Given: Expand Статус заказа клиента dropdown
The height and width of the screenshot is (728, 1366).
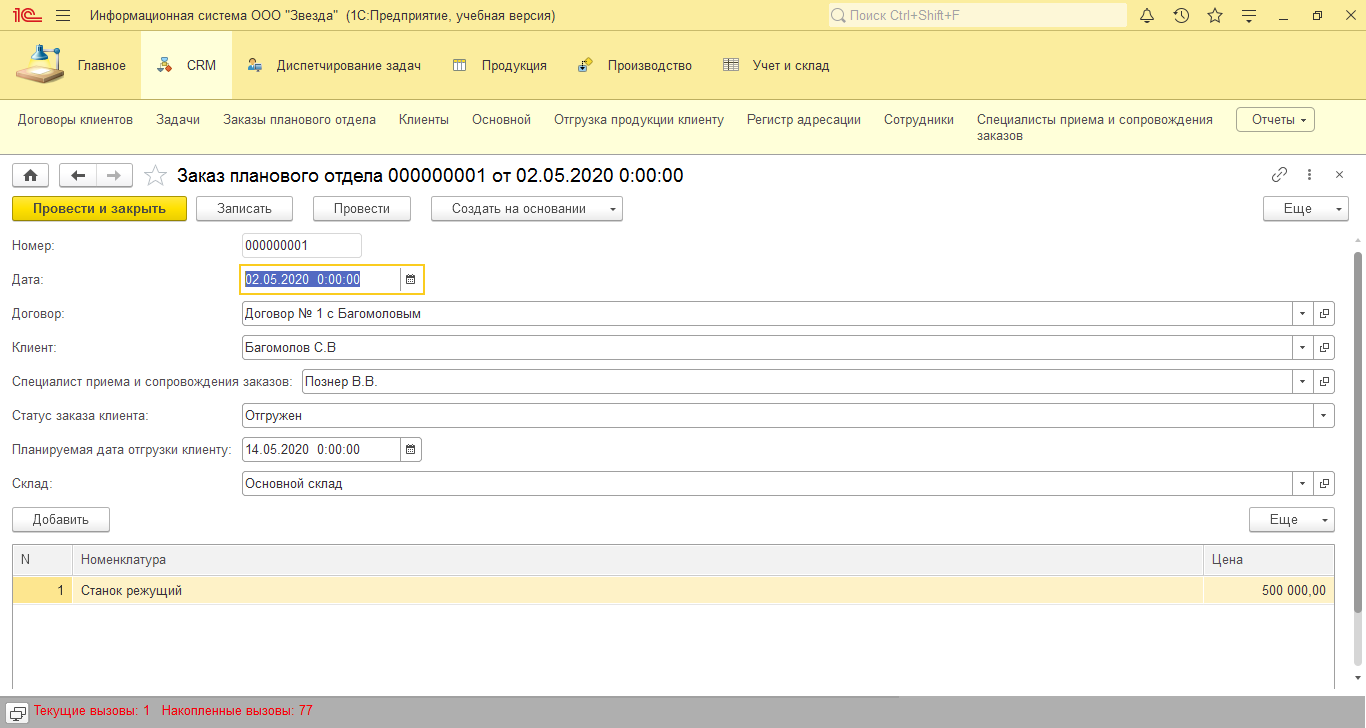Looking at the screenshot, I should point(1324,416).
